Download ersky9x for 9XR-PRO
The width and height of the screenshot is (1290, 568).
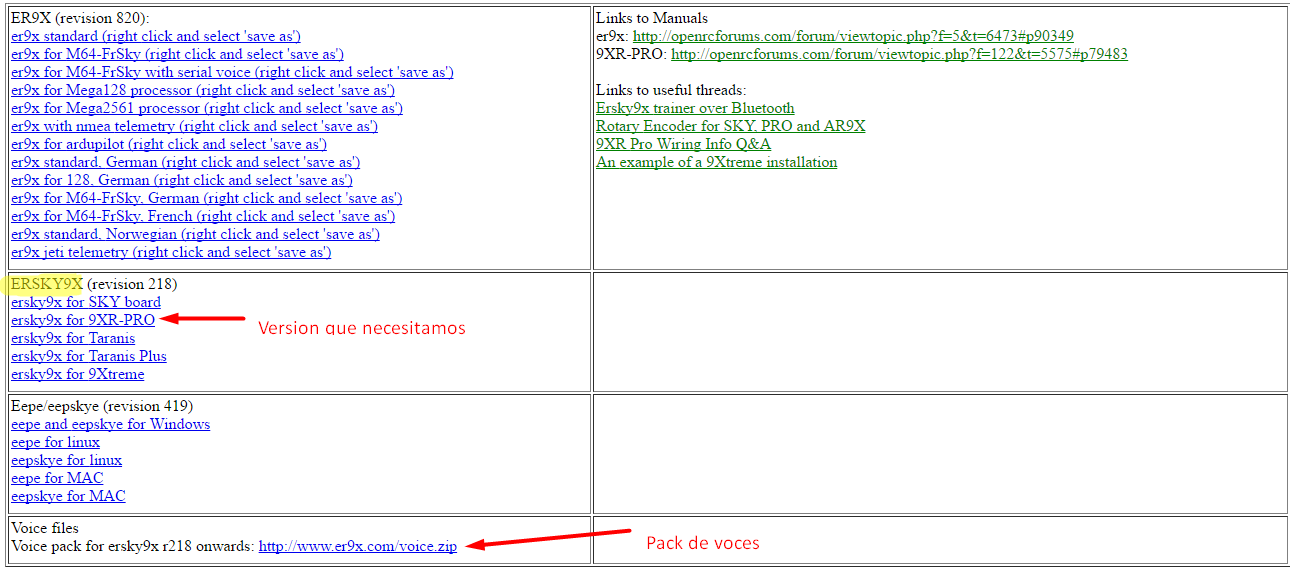83,320
